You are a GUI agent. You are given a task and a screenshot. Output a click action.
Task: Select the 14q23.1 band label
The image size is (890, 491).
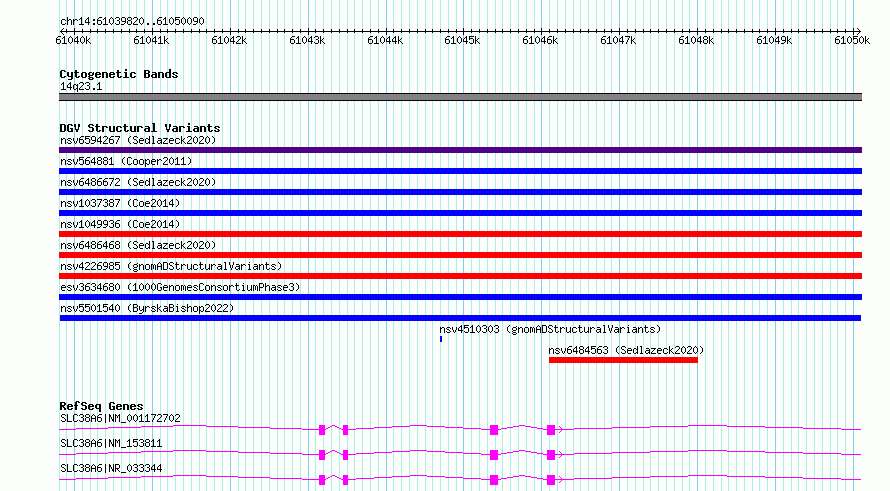point(81,86)
